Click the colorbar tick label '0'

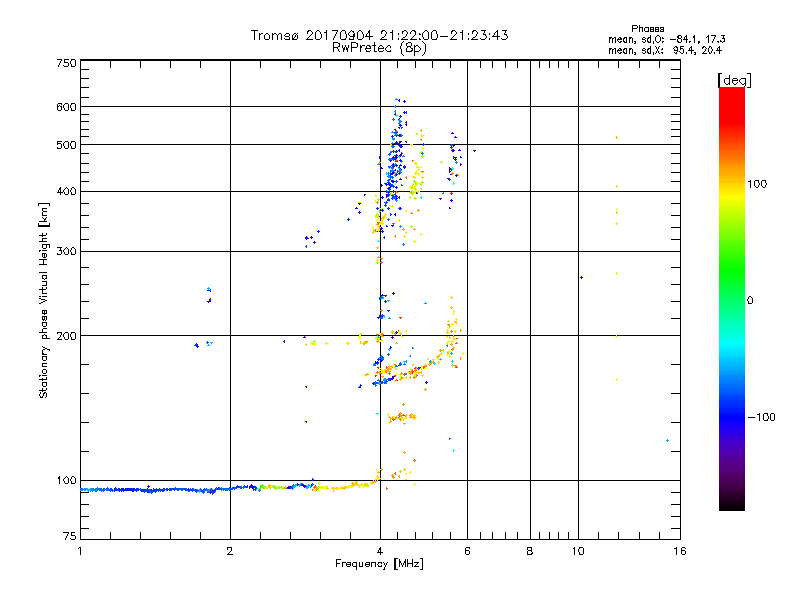pyautogui.click(x=750, y=300)
